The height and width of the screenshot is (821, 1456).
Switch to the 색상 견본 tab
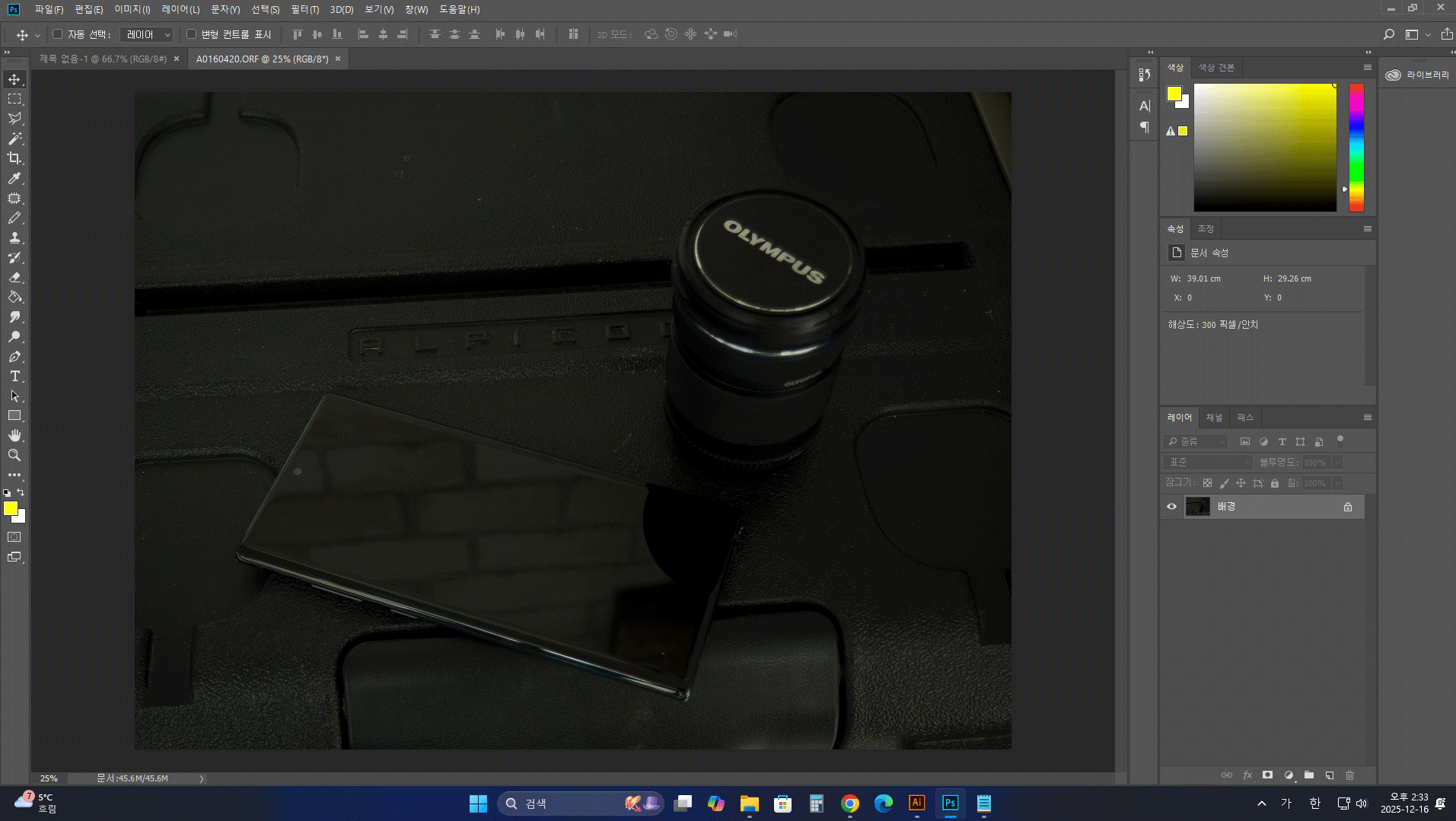pos(1216,68)
